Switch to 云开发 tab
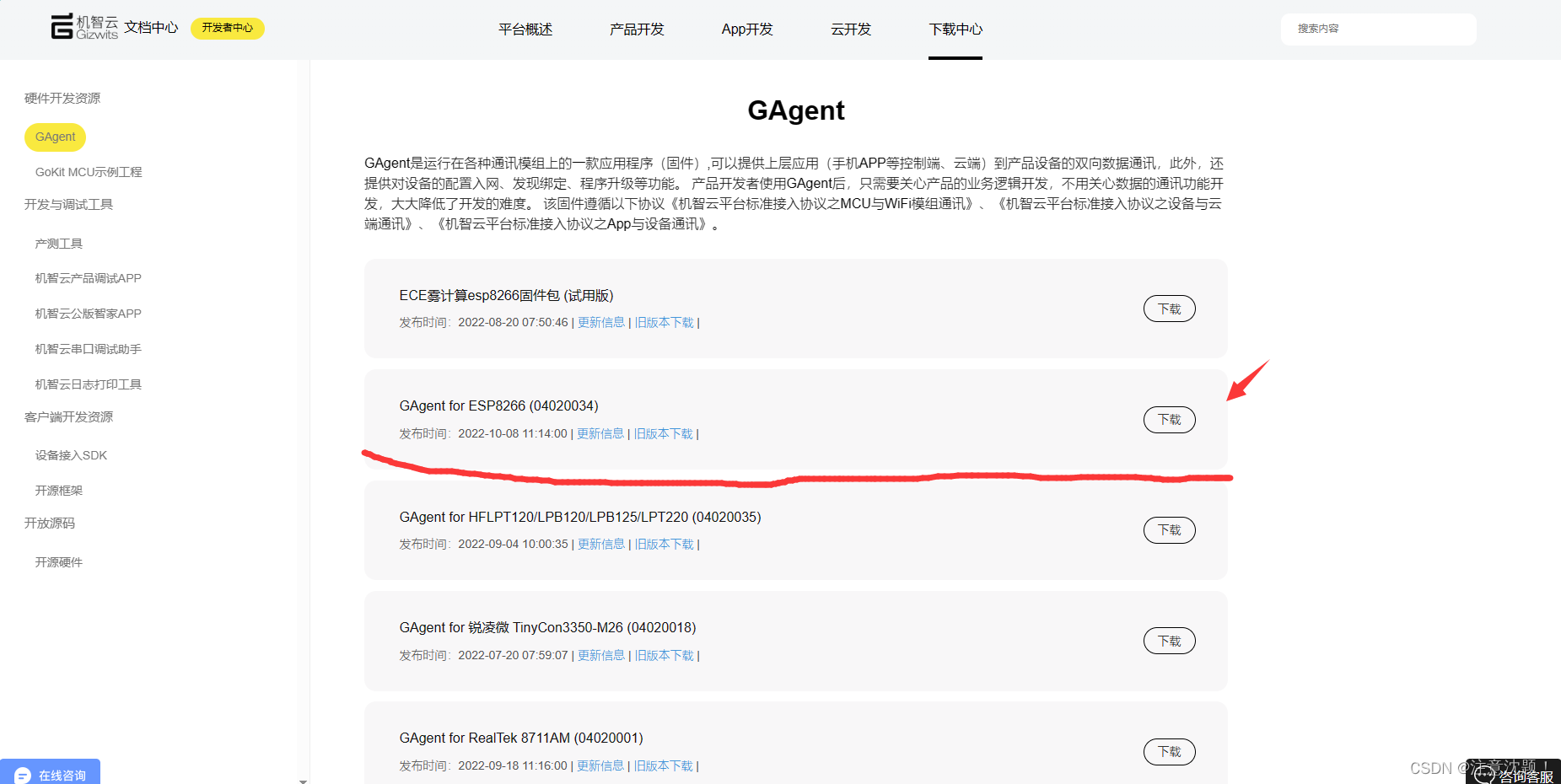The height and width of the screenshot is (784, 1561). point(850,29)
